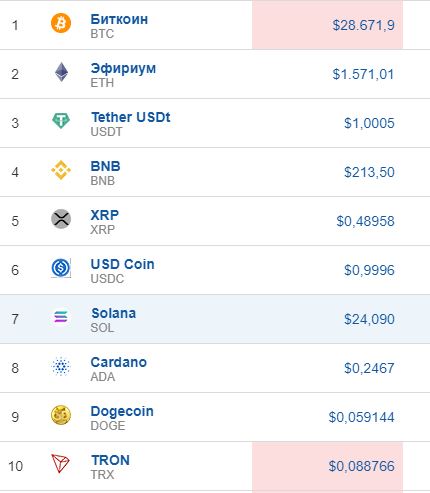Select the Dogecoin name link

pyautogui.click(x=122, y=412)
